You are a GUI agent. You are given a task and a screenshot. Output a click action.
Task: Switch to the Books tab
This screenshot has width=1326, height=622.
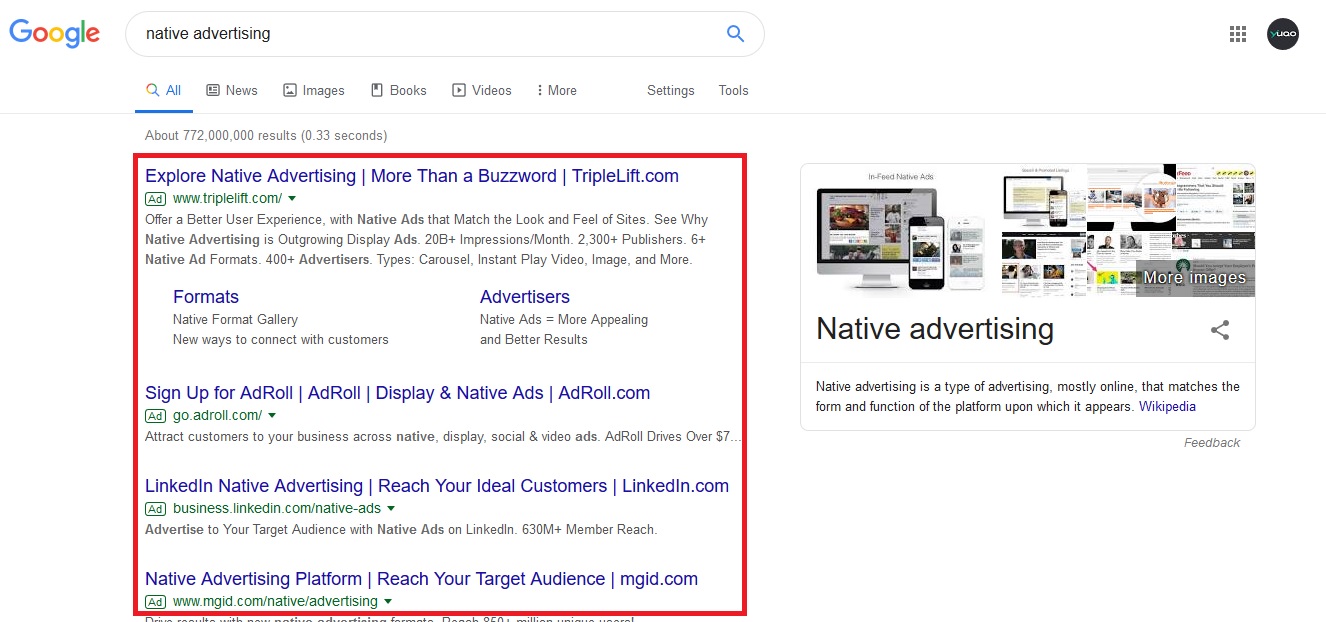pyautogui.click(x=399, y=90)
